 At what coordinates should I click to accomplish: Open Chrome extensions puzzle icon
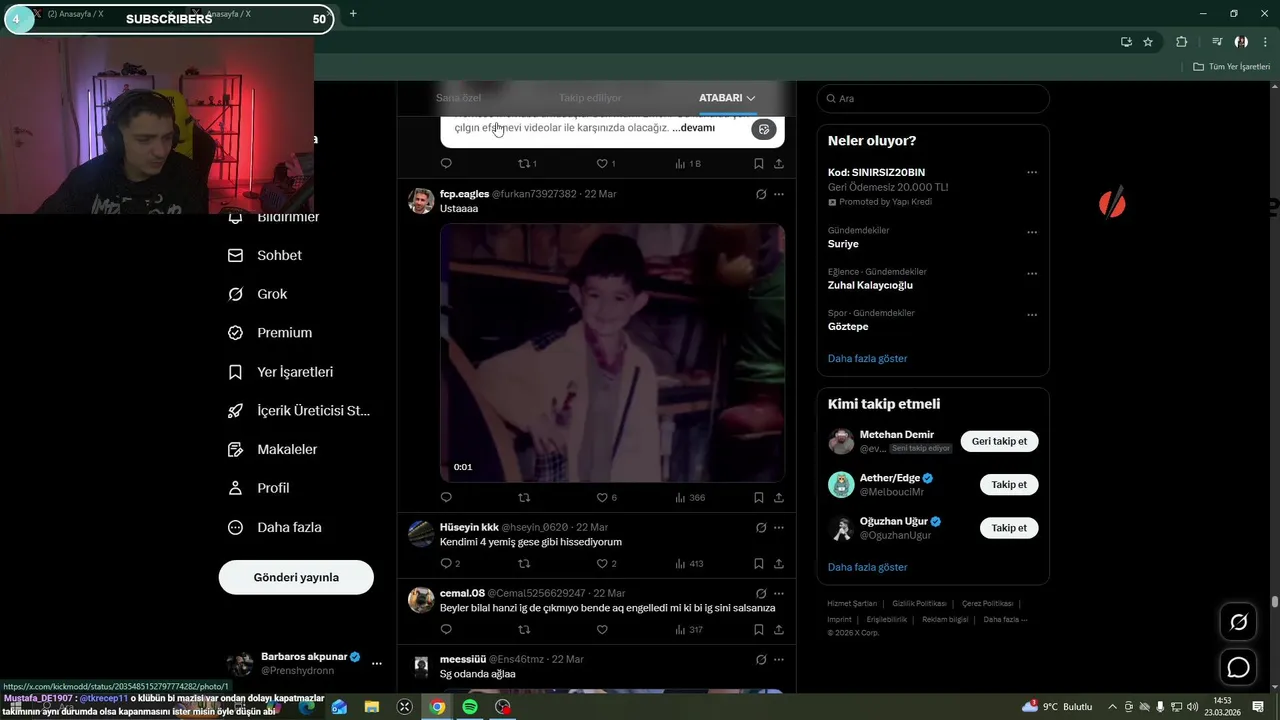(1181, 42)
